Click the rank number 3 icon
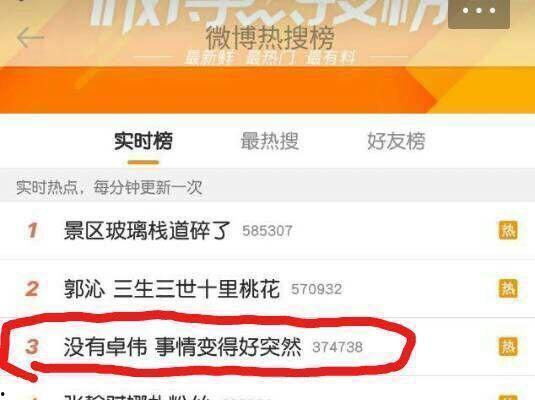Viewport: 535px width, 400px height. point(32,347)
